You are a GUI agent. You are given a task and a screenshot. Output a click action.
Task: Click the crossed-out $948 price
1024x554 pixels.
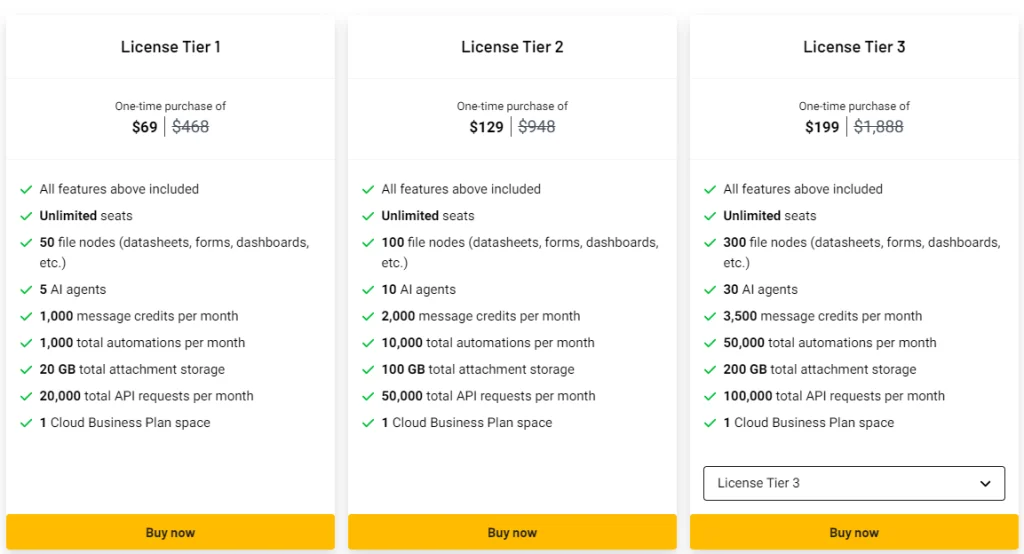pos(537,127)
